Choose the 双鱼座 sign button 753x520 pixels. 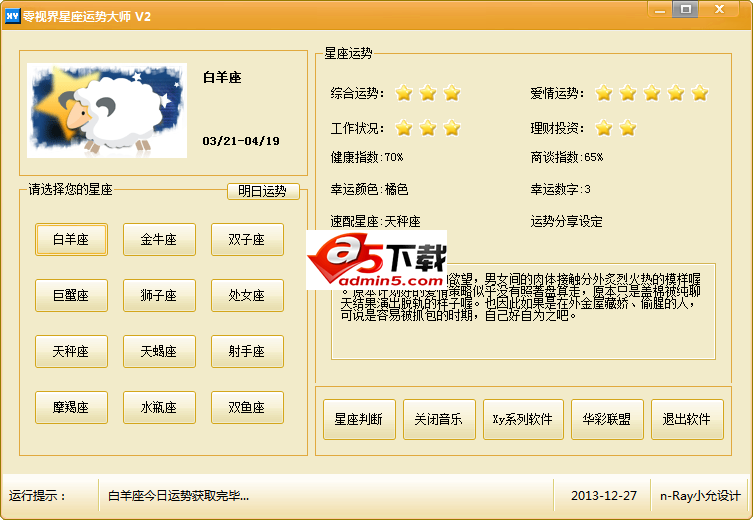(x=247, y=407)
